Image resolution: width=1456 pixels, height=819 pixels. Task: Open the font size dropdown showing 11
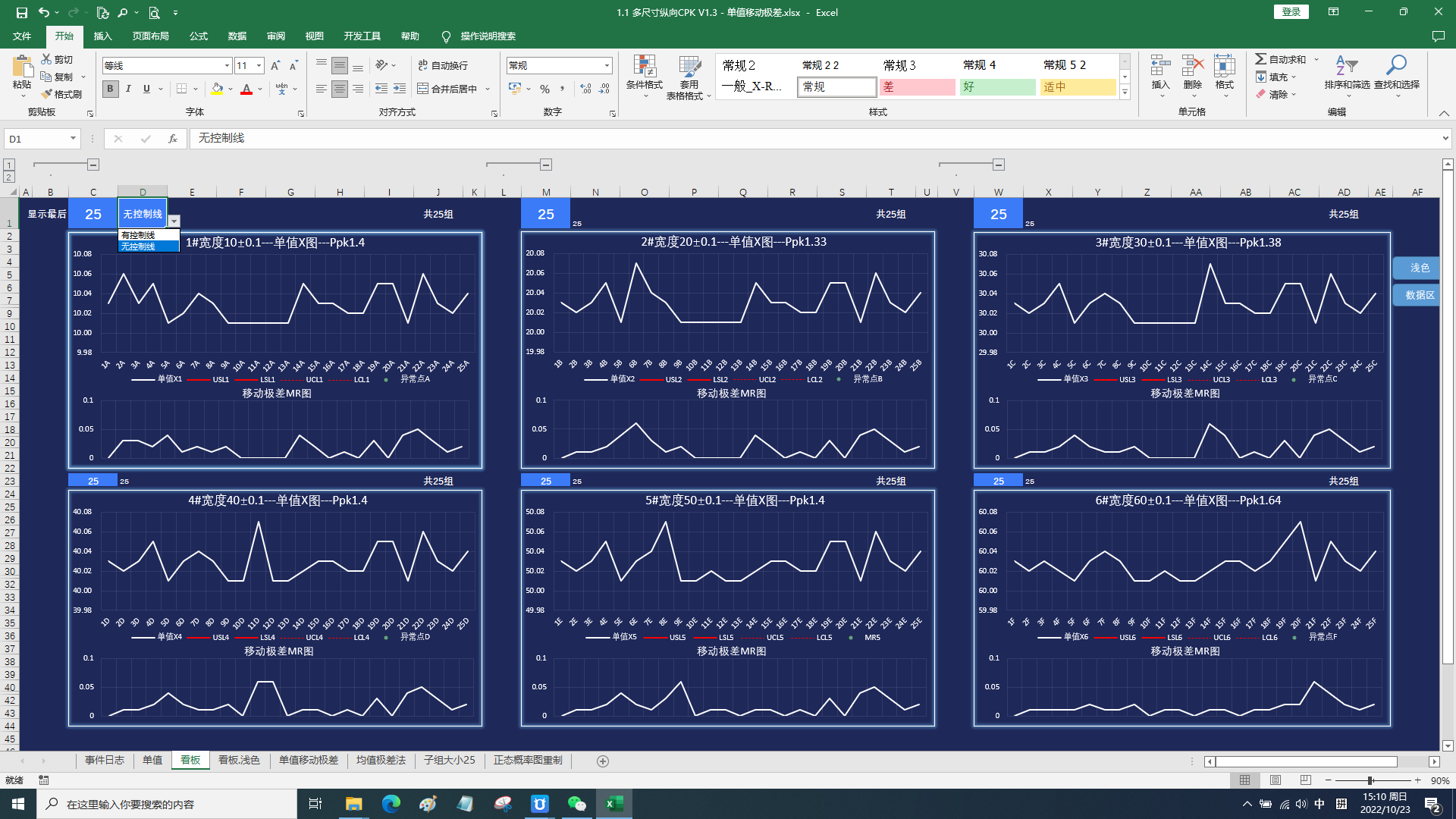pos(259,66)
